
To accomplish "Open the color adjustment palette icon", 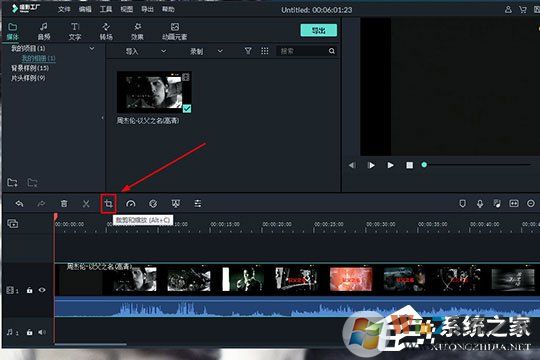I will pyautogui.click(x=153, y=204).
